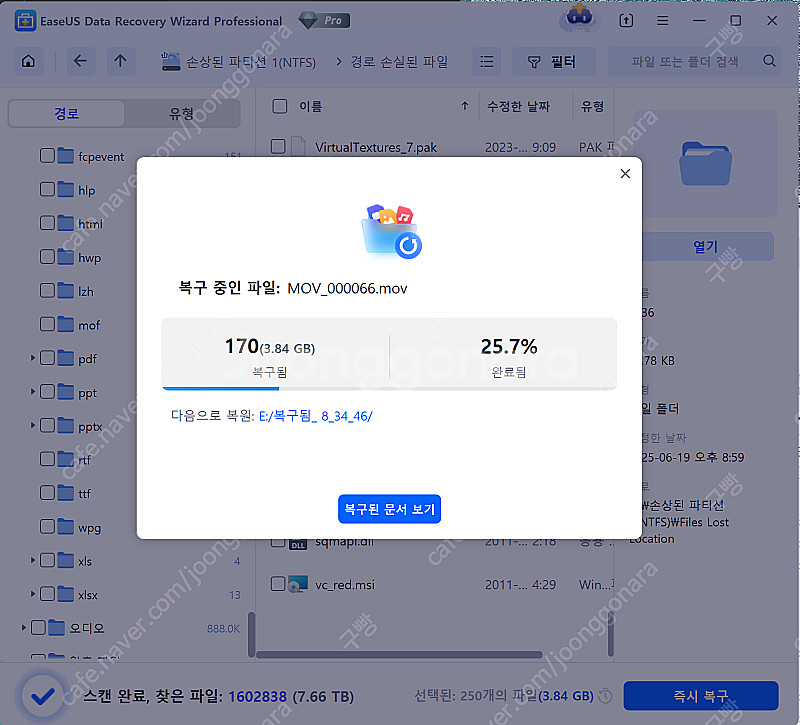Check the hwp folder checkbox

tap(47, 257)
